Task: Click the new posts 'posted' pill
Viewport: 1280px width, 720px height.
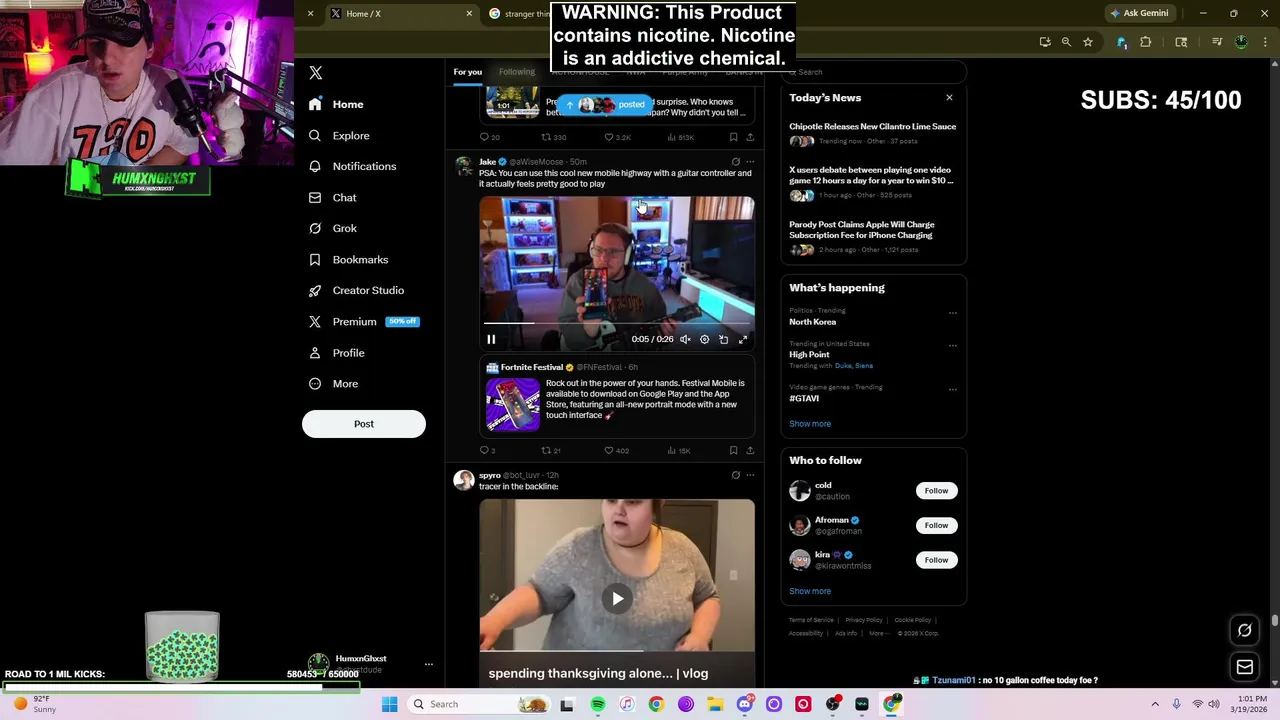Action: (x=605, y=105)
